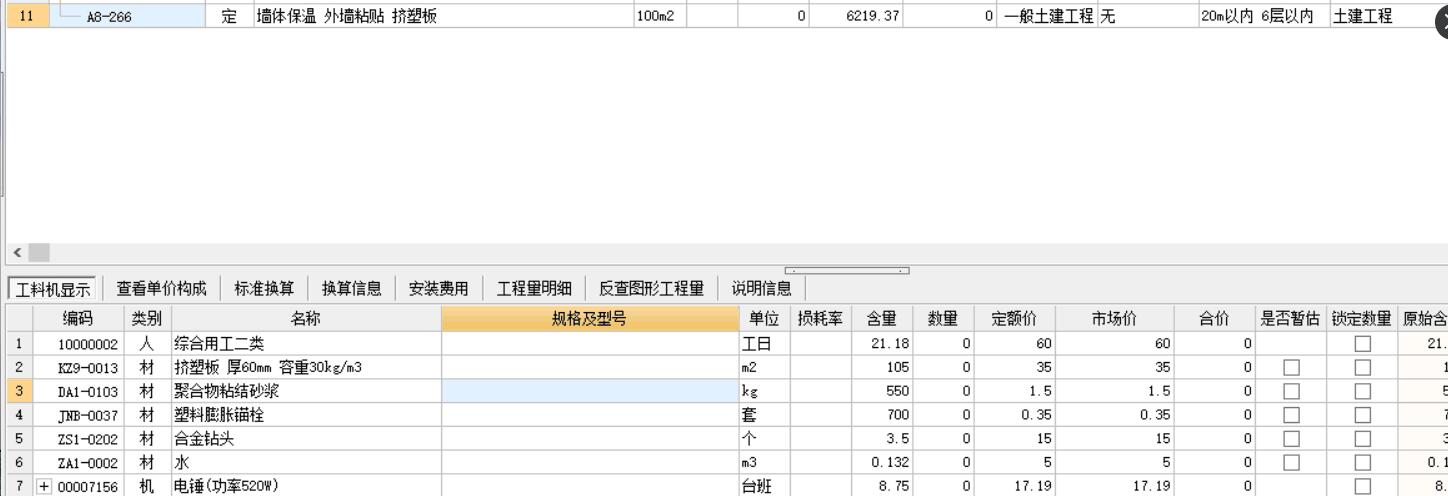
Task: Tick 是否暂估 for 挤塑板 row
Action: click(x=1291, y=368)
